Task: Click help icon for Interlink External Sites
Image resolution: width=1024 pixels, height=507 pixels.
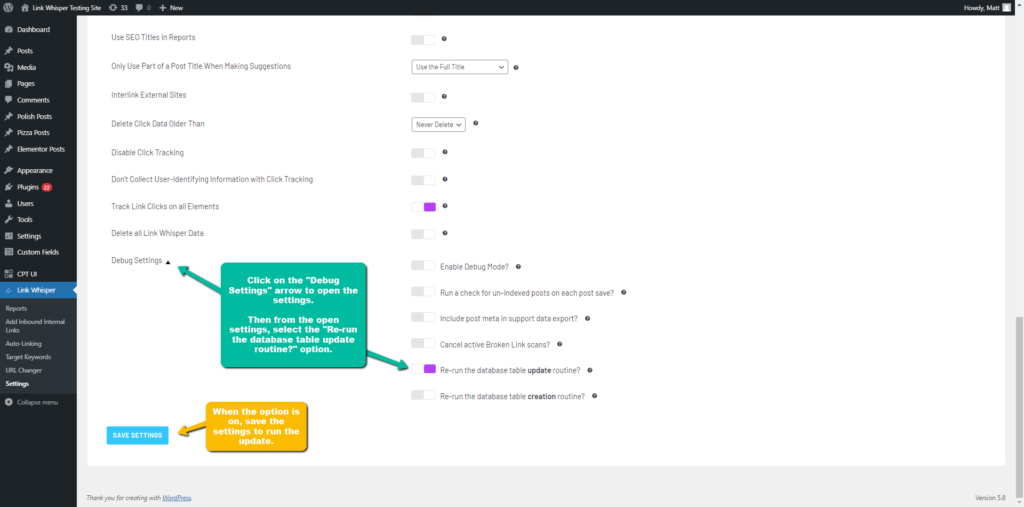Action: [444, 97]
